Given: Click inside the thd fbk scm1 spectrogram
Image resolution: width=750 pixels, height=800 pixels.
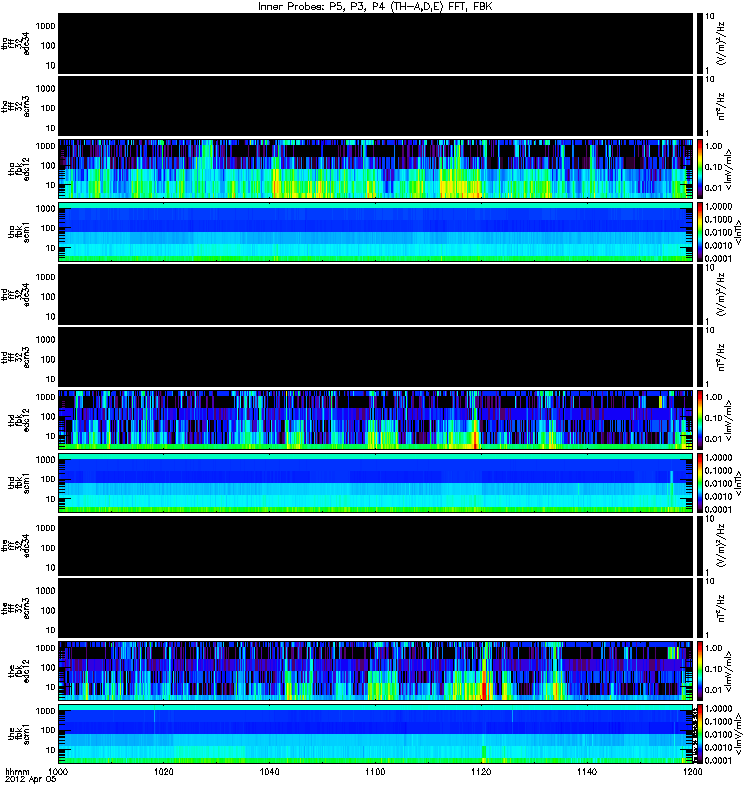Looking at the screenshot, I should pos(376,483).
